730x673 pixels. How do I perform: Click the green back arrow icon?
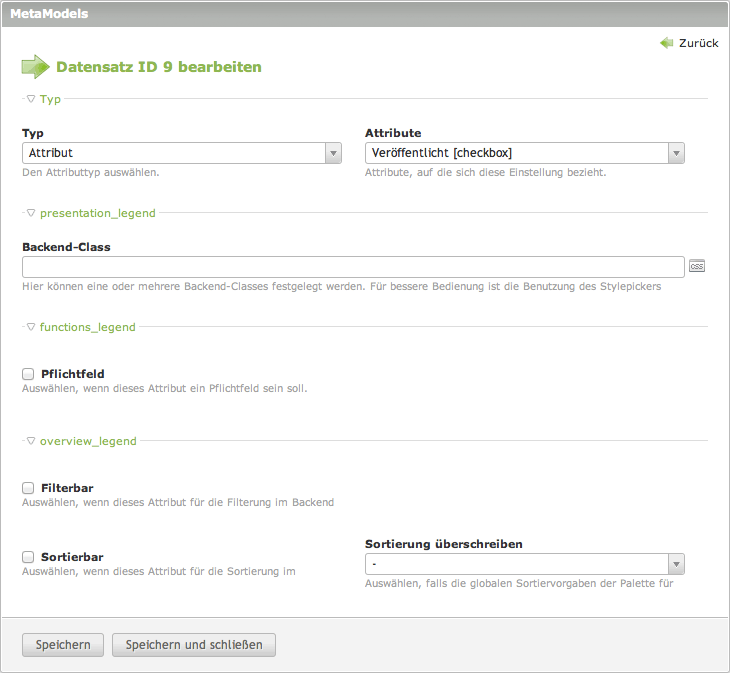[667, 43]
